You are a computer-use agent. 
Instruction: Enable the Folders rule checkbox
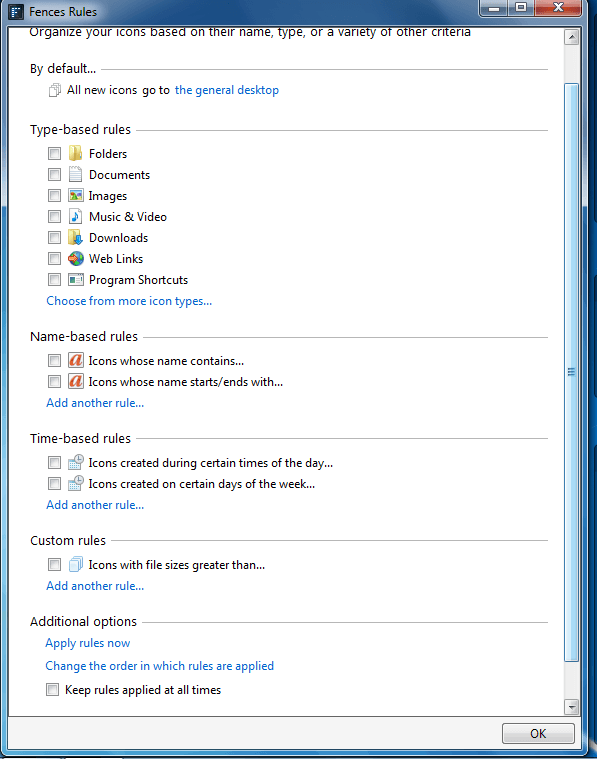click(54, 153)
